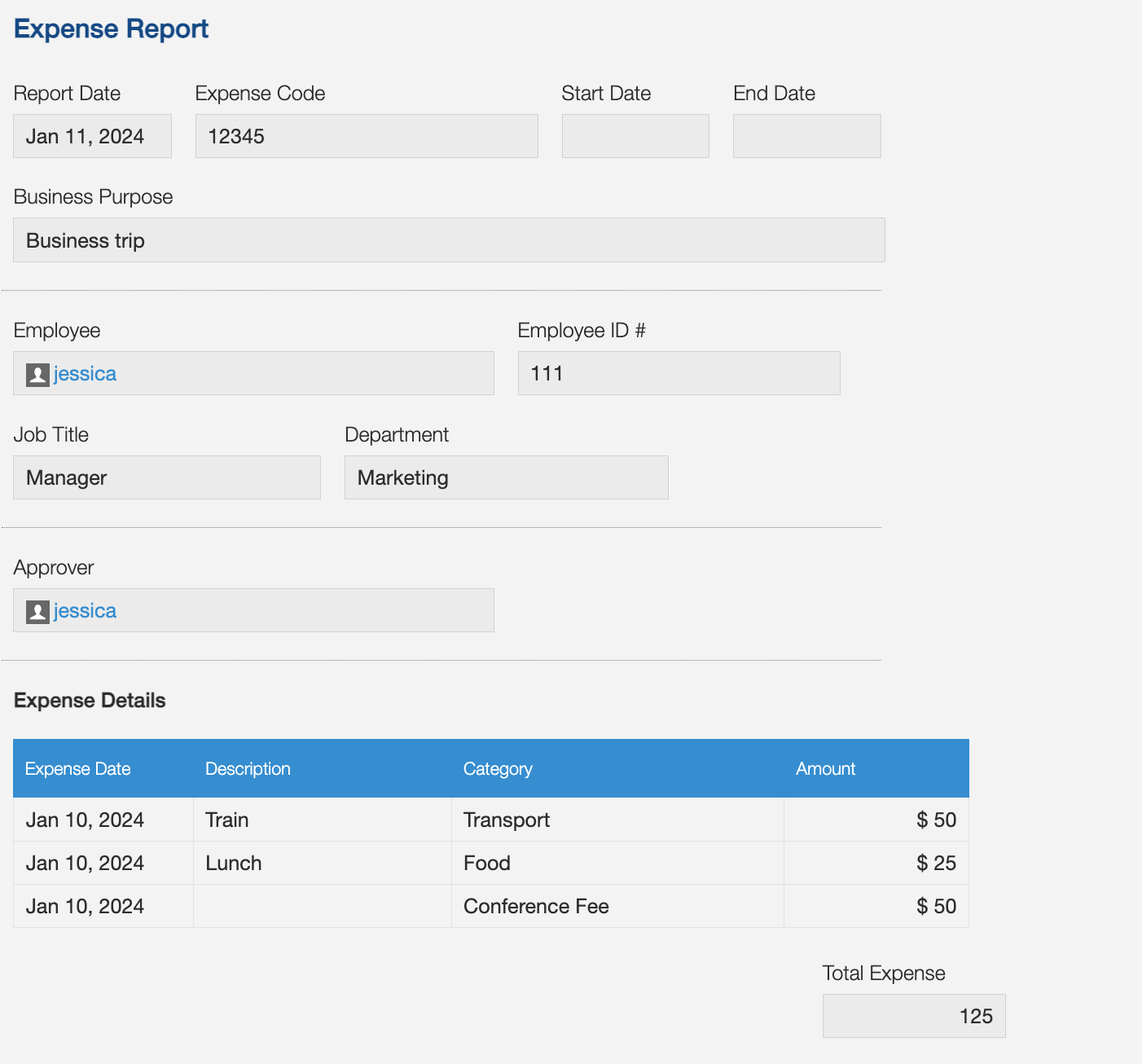Click the Job Title field showing Manager
The height and width of the screenshot is (1064, 1142).
click(x=166, y=477)
